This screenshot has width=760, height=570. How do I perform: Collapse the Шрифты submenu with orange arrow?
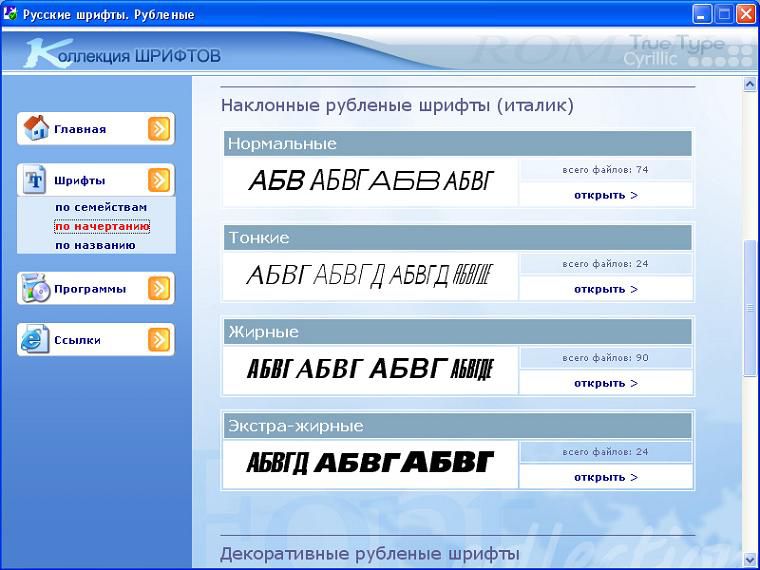pyautogui.click(x=159, y=180)
